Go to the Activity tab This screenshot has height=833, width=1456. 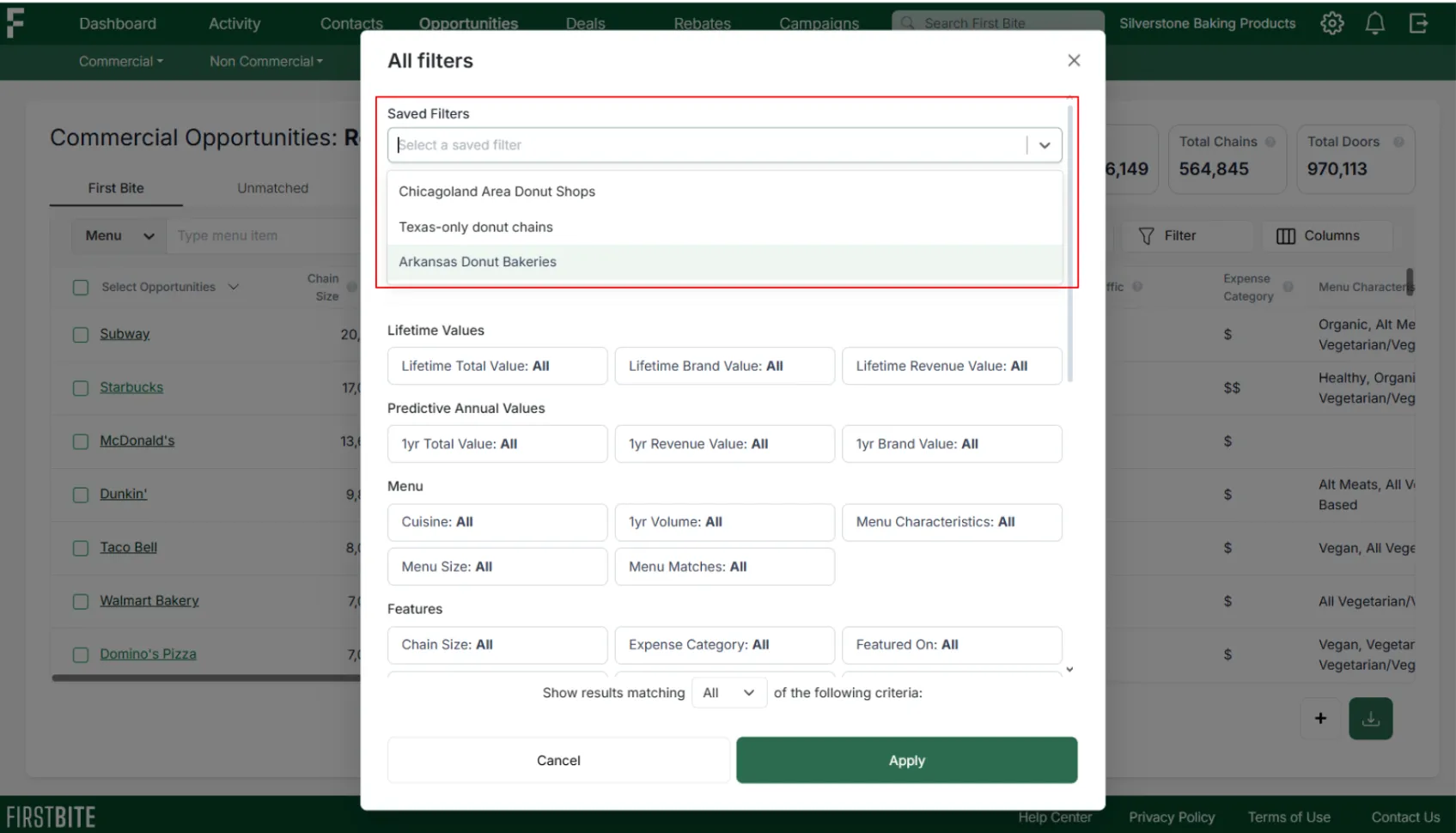(235, 23)
